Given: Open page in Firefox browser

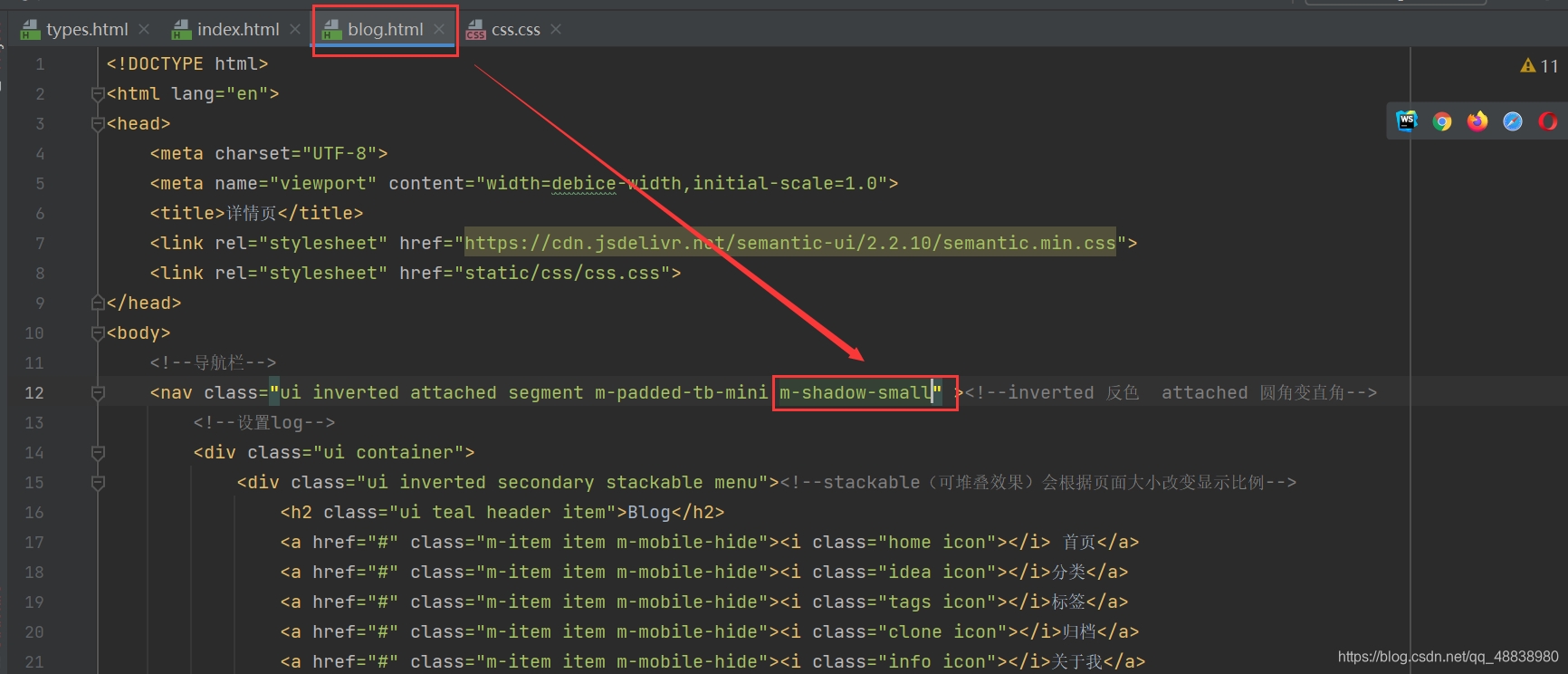Looking at the screenshot, I should point(1477,120).
